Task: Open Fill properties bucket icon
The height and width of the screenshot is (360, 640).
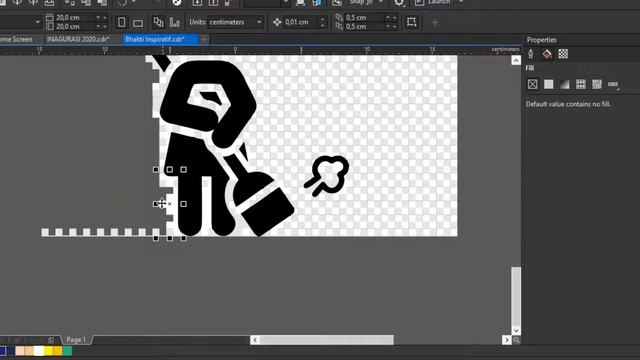Action: click(x=547, y=54)
